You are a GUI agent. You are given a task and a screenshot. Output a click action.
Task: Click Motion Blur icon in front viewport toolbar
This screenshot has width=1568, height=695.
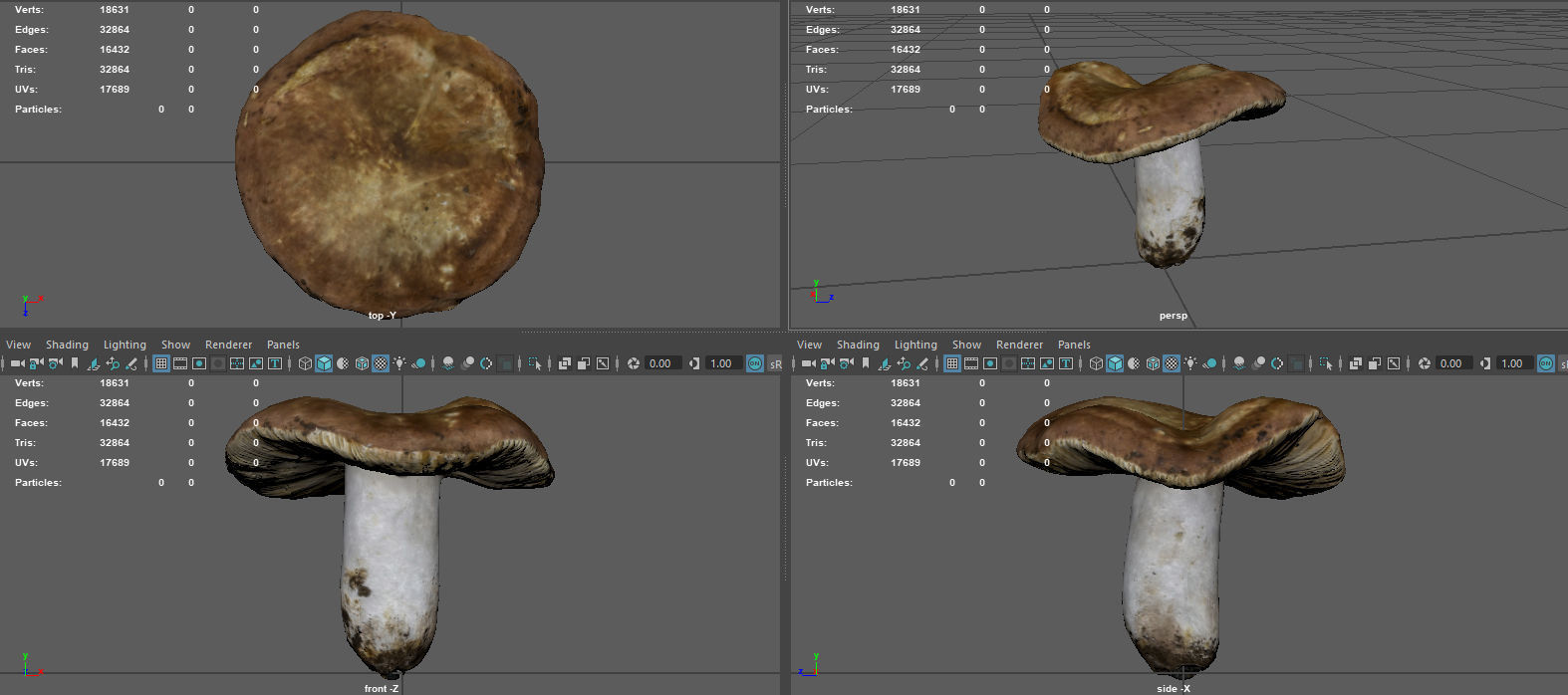468,363
